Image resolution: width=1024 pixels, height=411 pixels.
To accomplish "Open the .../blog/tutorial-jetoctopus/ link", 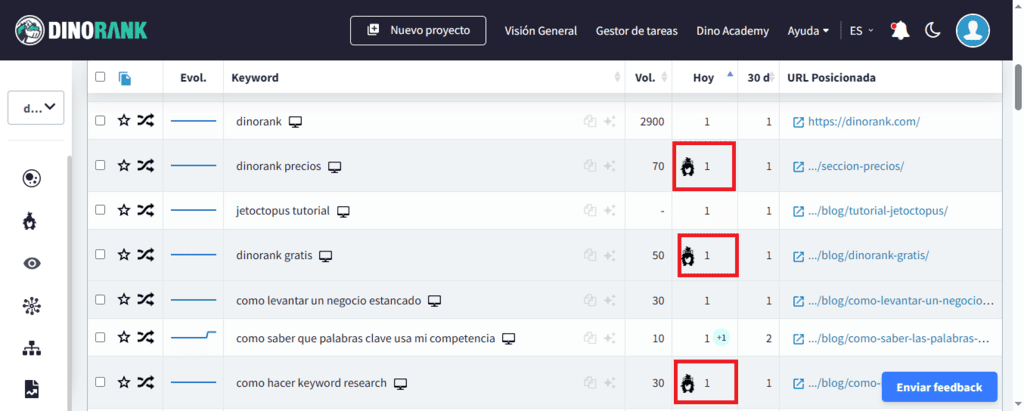I will pyautogui.click(x=878, y=211).
